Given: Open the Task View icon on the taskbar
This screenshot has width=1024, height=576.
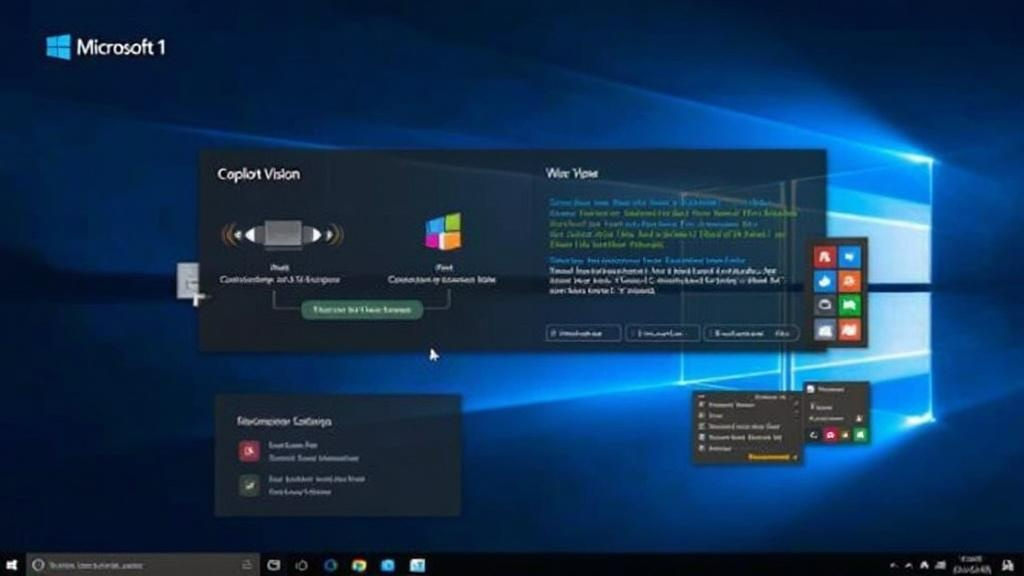Looking at the screenshot, I should [x=274, y=565].
